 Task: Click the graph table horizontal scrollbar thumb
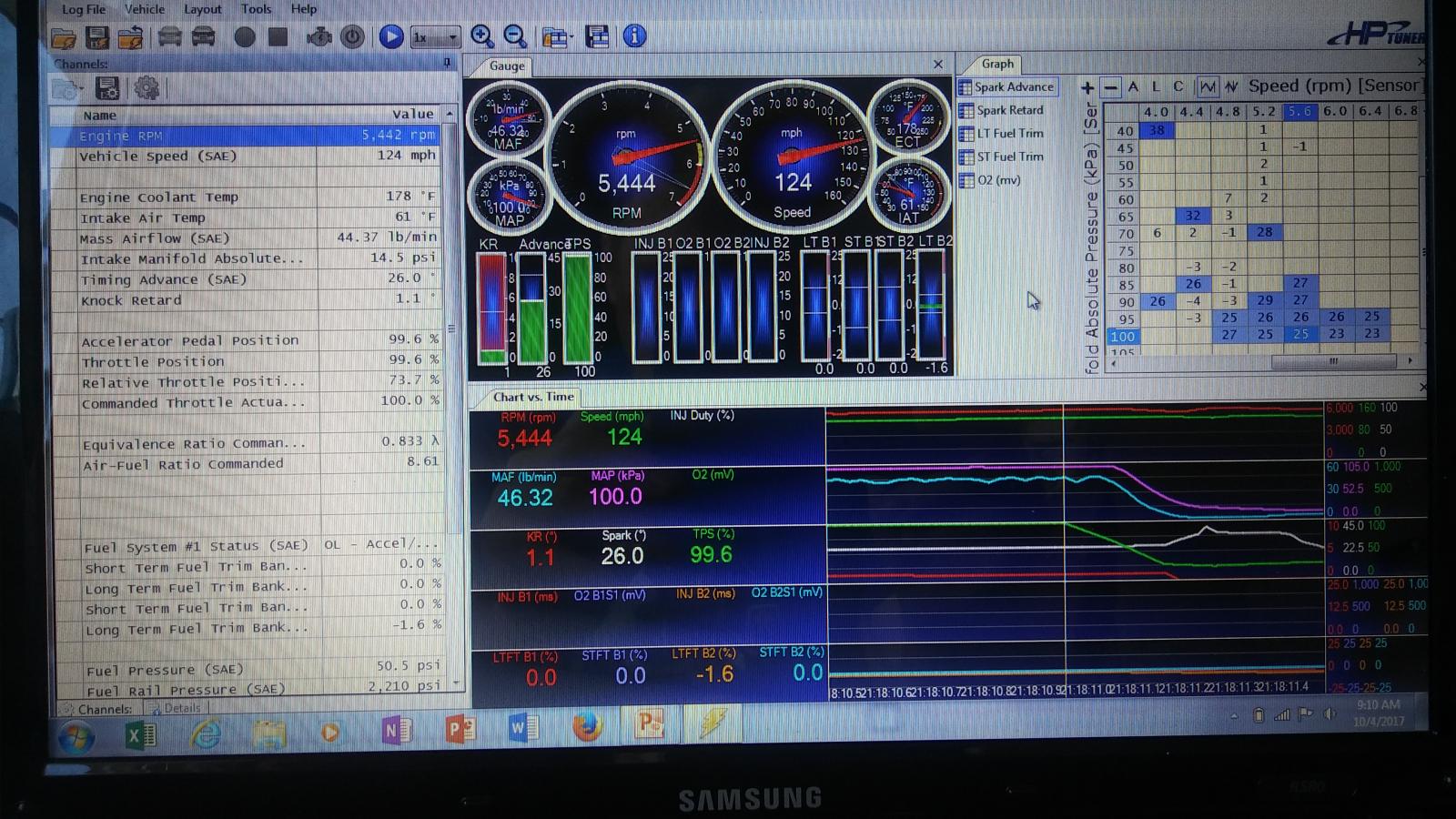1332,361
